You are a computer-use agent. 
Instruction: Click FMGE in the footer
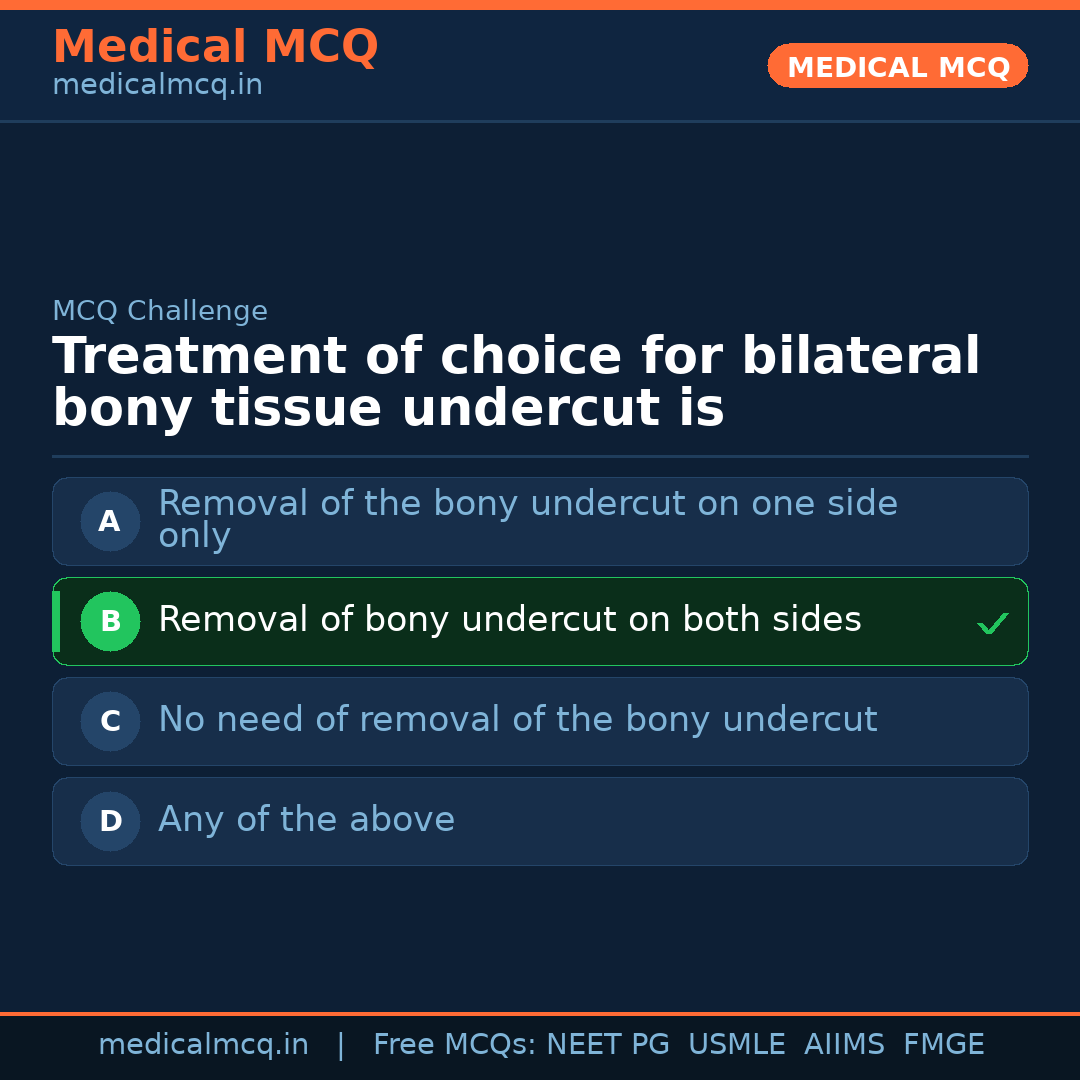point(943,1045)
